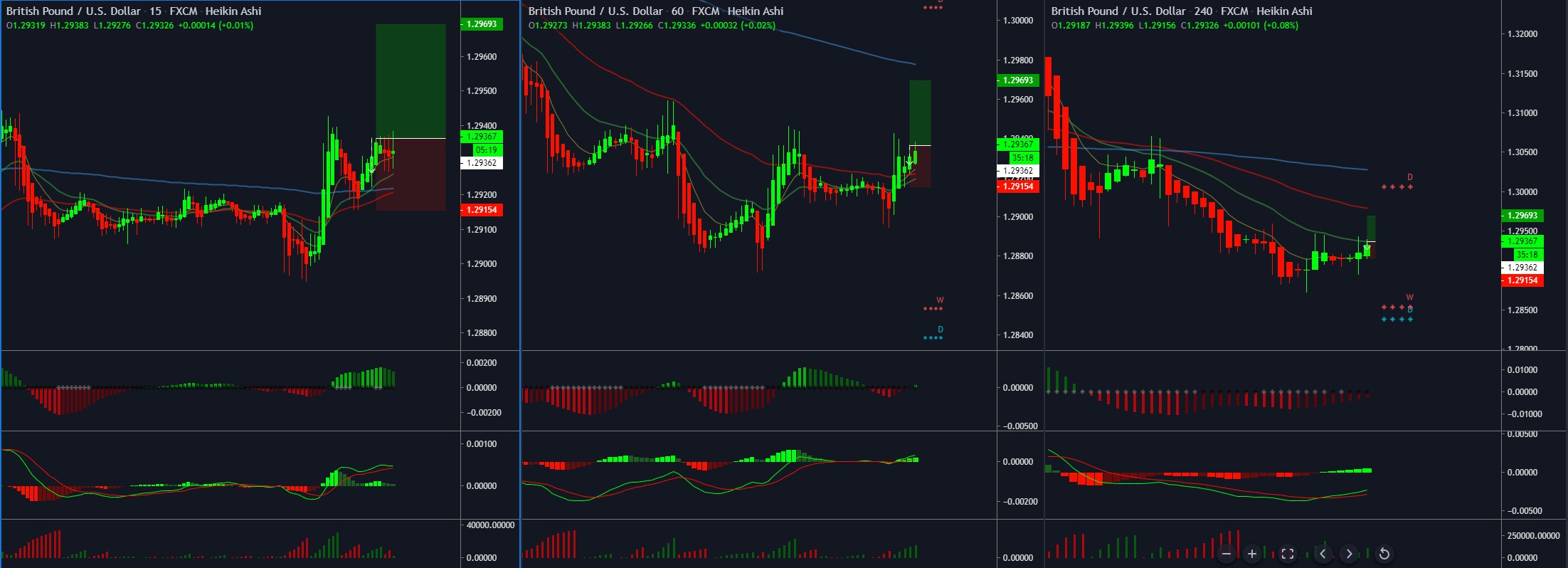Select teal D pivot marker in 60-minute chart
The height and width of the screenshot is (568, 1568).
[x=940, y=330]
